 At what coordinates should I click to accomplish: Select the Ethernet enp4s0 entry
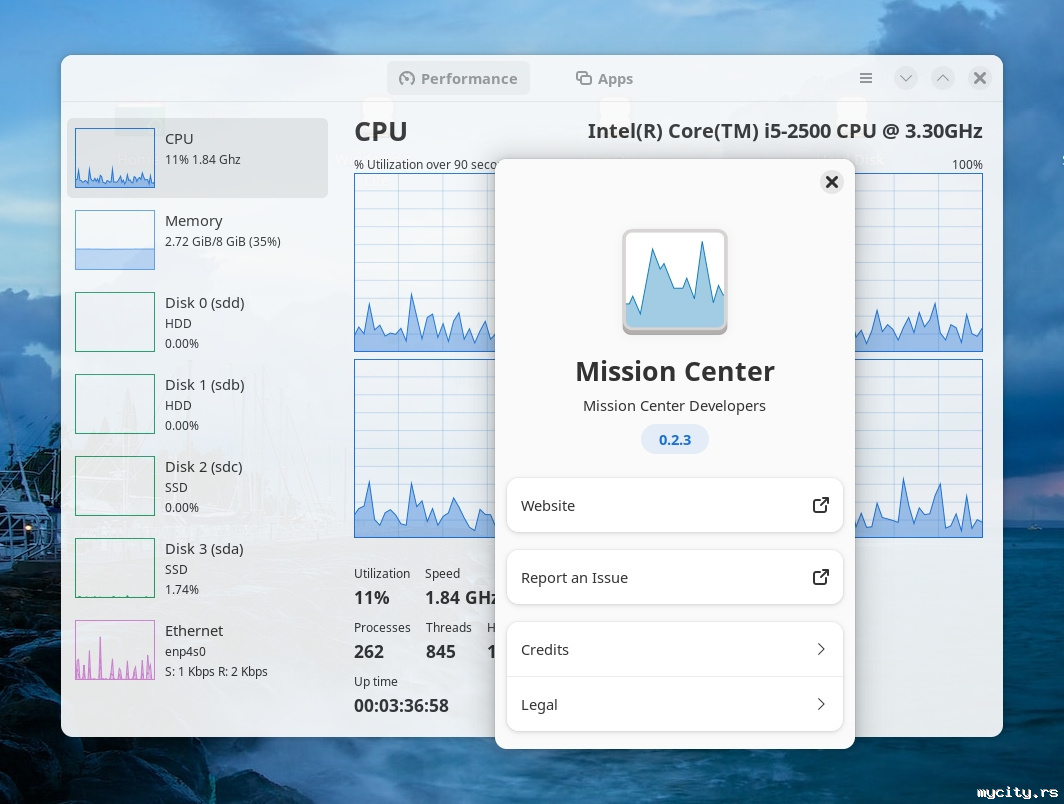(197, 650)
